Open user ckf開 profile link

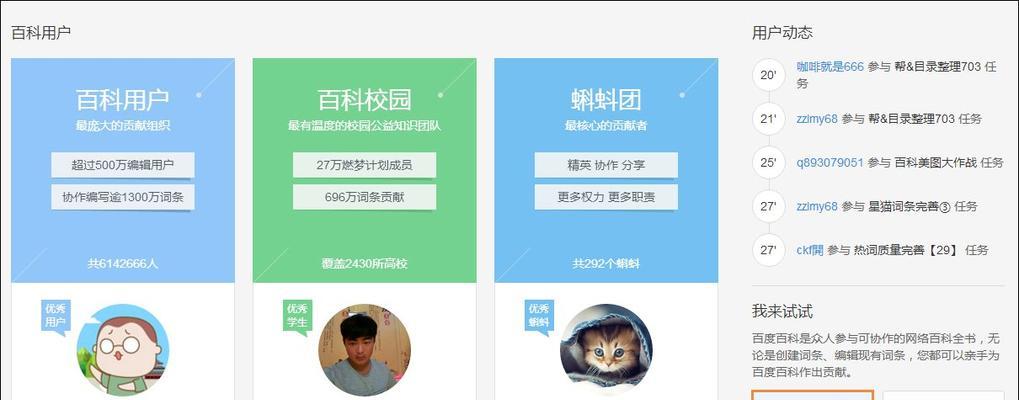pos(810,250)
